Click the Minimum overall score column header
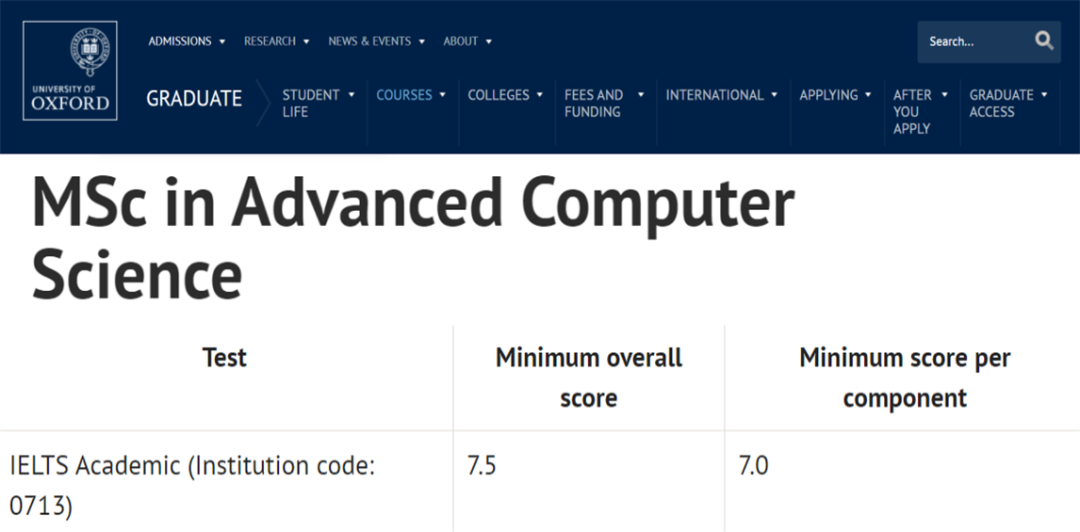Viewport: 1080px width, 532px height. (x=589, y=378)
